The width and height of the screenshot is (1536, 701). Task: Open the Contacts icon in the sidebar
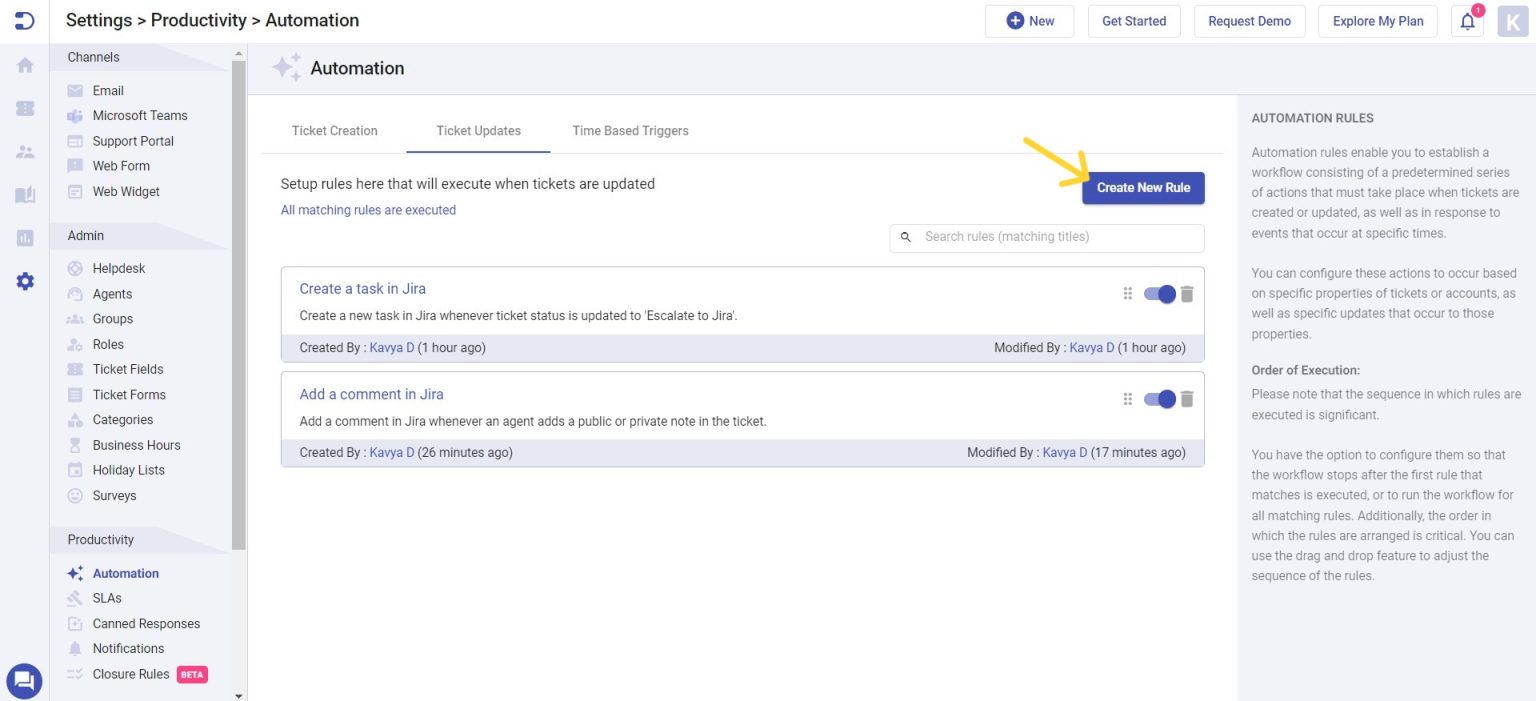click(24, 151)
